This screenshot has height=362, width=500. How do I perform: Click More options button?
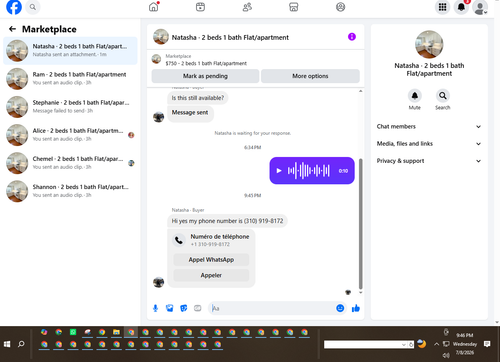pos(310,76)
